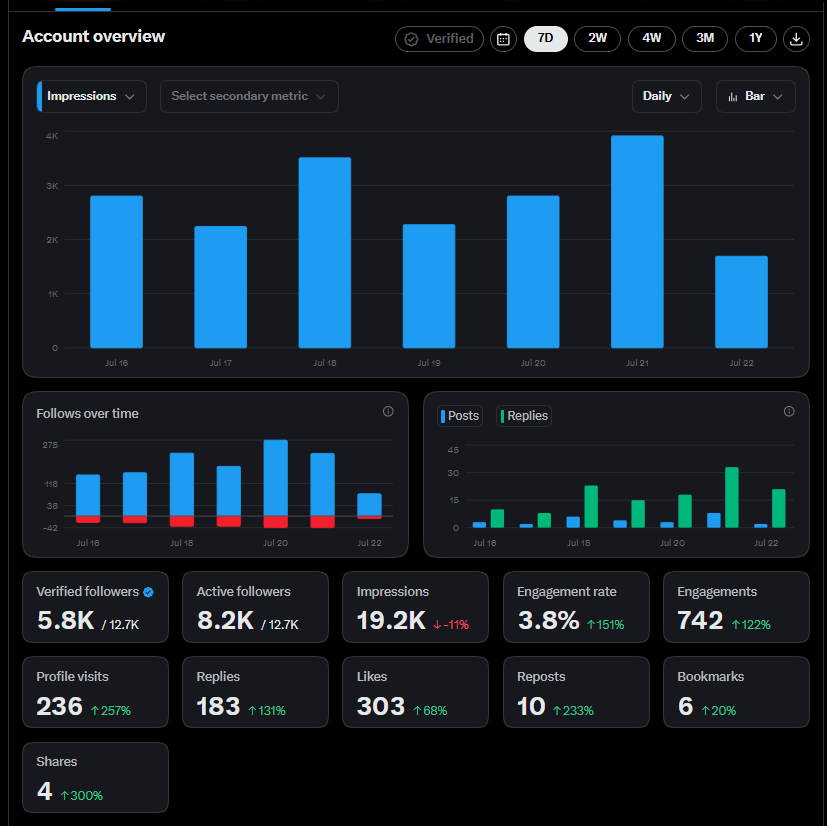Image resolution: width=827 pixels, height=826 pixels.
Task: Click the Jul 20 label under impressions chart
Action: click(533, 363)
